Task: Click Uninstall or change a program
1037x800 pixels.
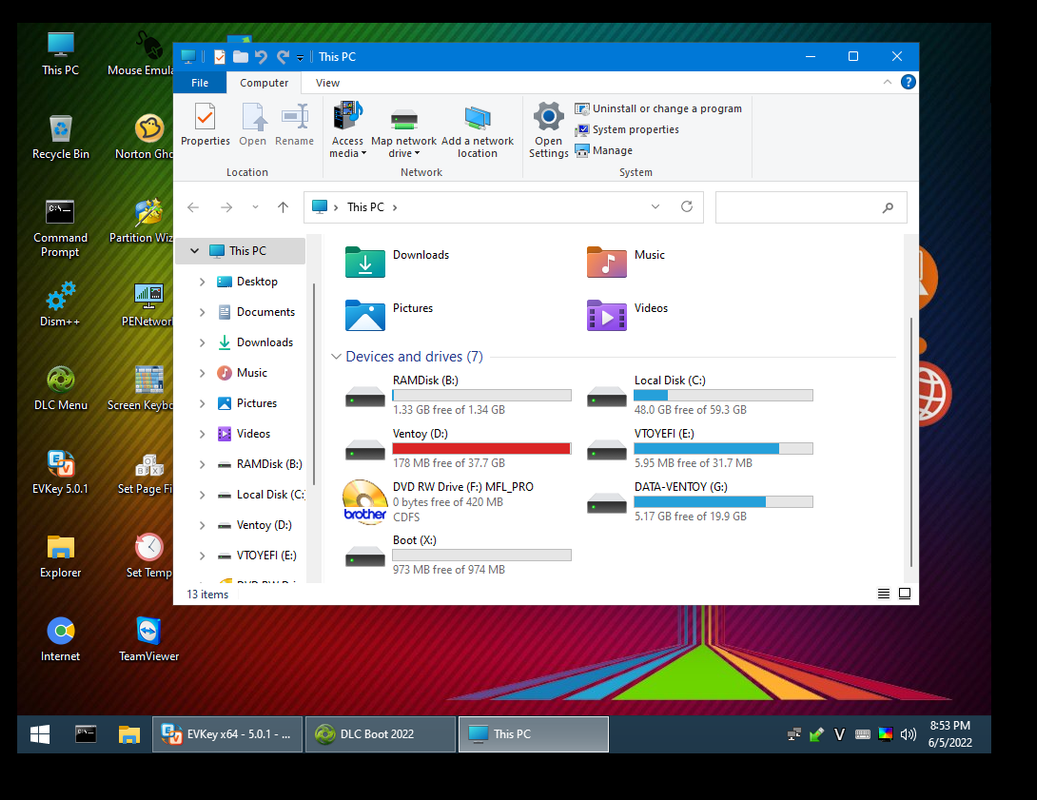Action: click(x=658, y=108)
